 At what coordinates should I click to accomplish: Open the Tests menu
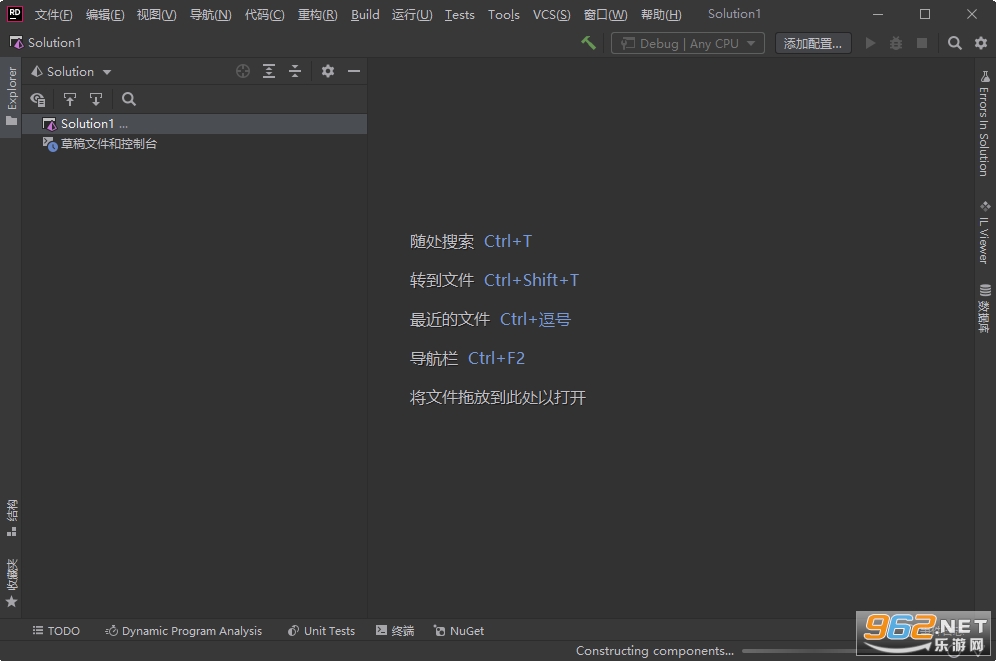(459, 15)
